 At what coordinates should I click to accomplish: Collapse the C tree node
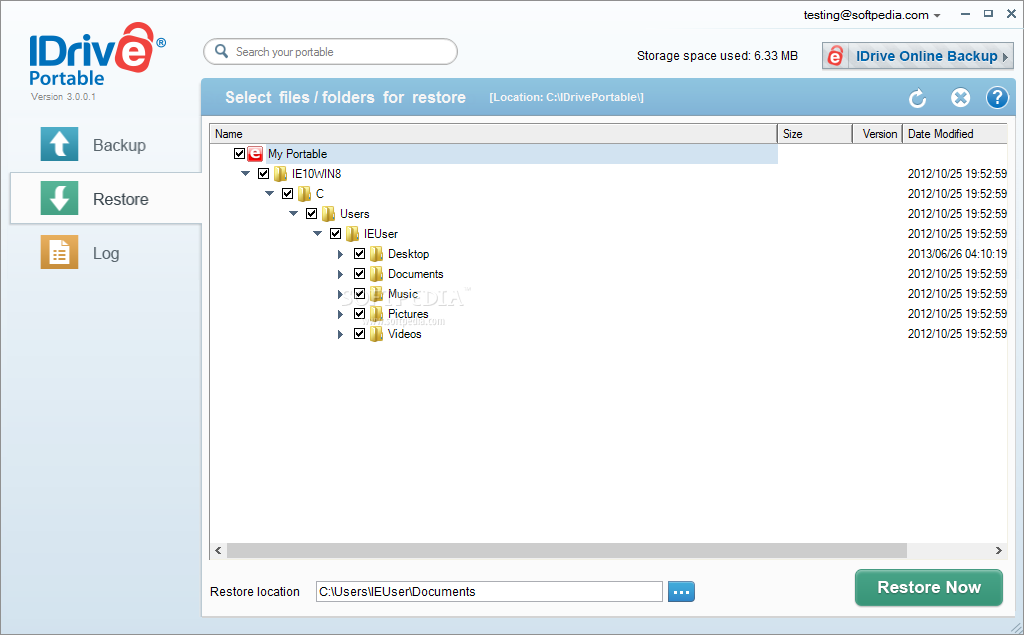click(269, 193)
